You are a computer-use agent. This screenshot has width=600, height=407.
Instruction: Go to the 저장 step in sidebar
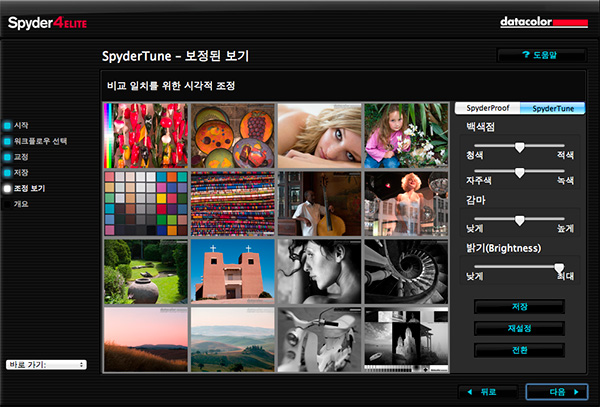coord(7,172)
